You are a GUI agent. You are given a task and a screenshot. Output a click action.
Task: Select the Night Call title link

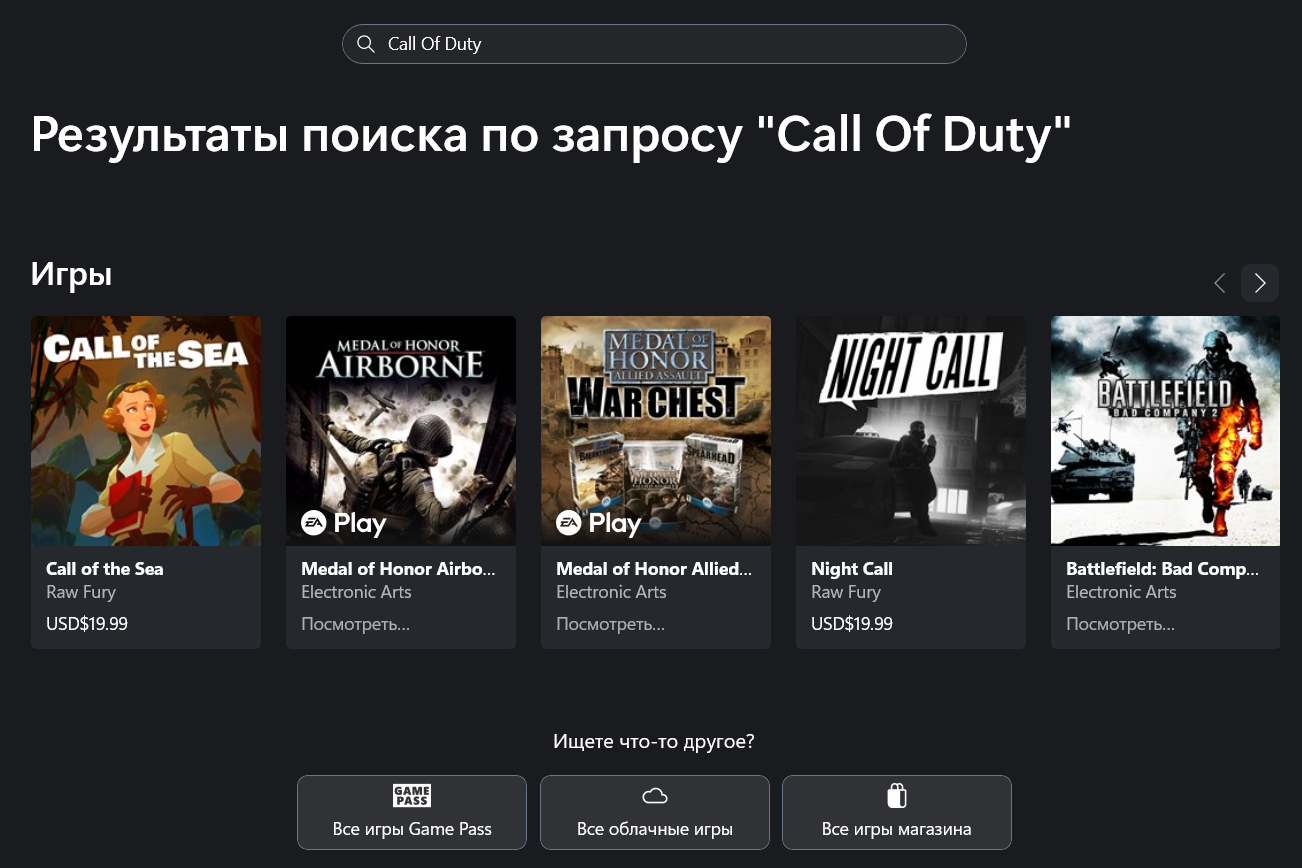[x=852, y=569]
